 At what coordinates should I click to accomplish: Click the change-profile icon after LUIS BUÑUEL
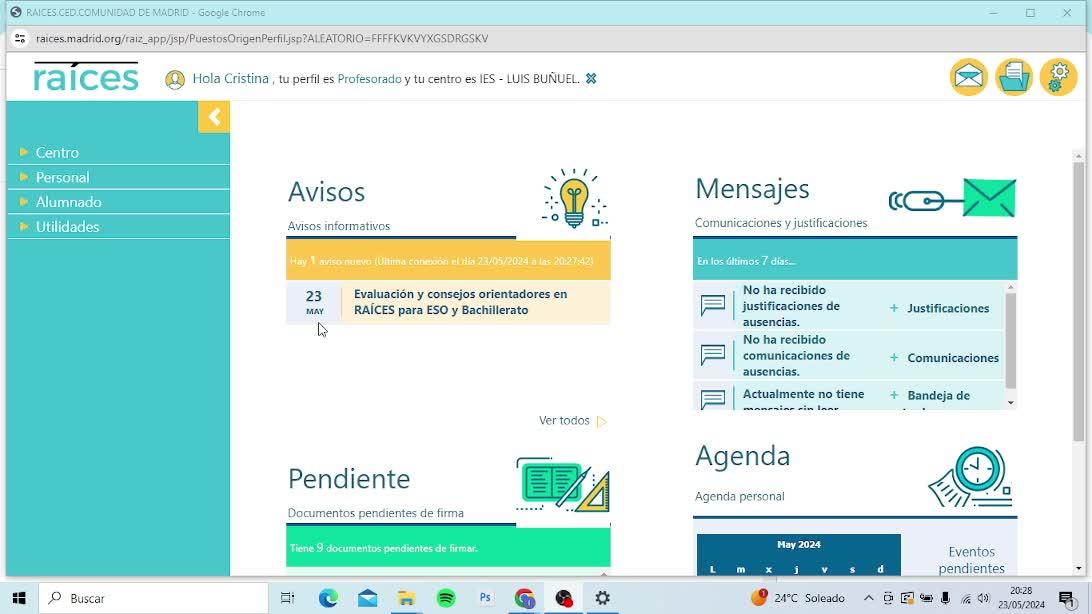pyautogui.click(x=591, y=79)
